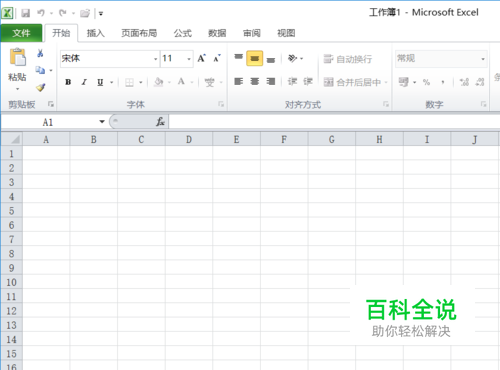500x370 pixels.
Task: Click the fill color bucket
Action: click(159, 82)
